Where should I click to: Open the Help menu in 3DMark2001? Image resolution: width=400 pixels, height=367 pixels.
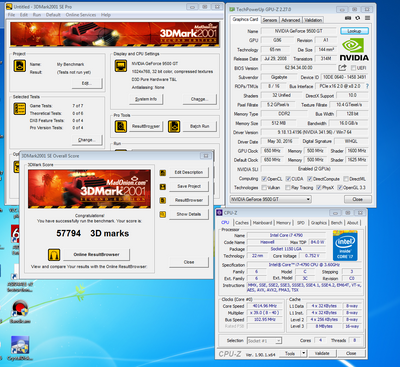[x=106, y=15]
